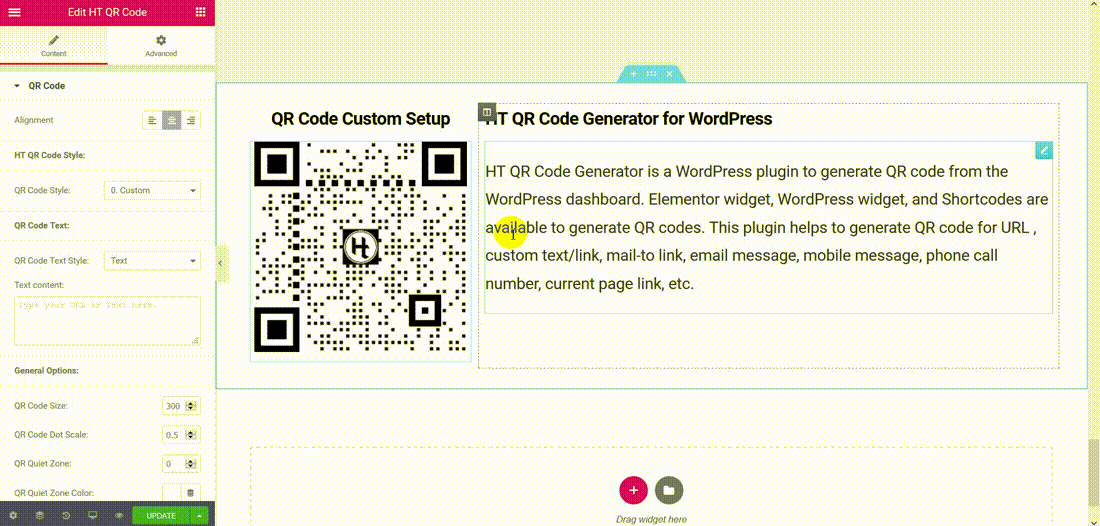Open the Elementor hamburger menu
1100x526 pixels.
click(x=14, y=12)
